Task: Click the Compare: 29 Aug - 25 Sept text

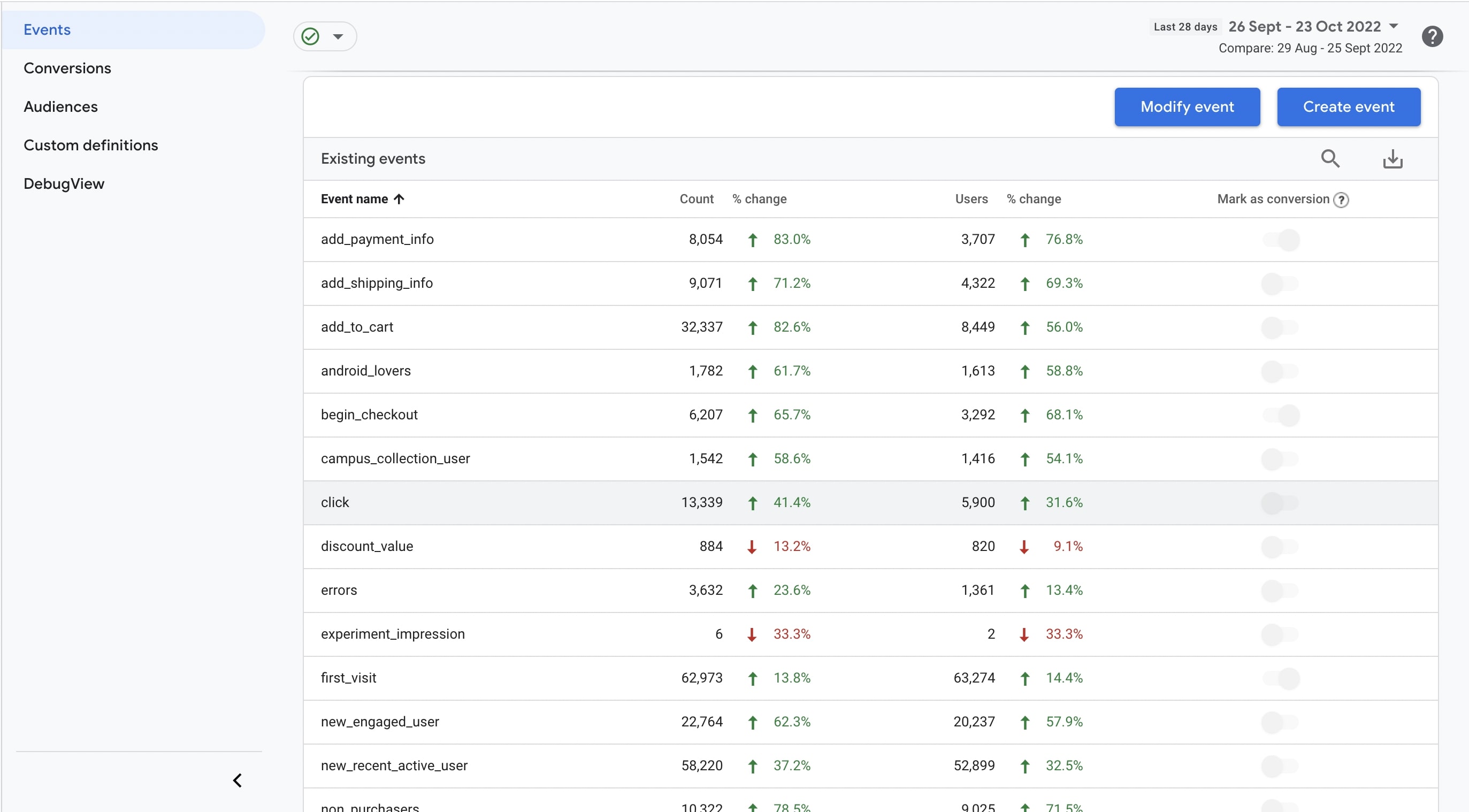Action: click(1310, 49)
